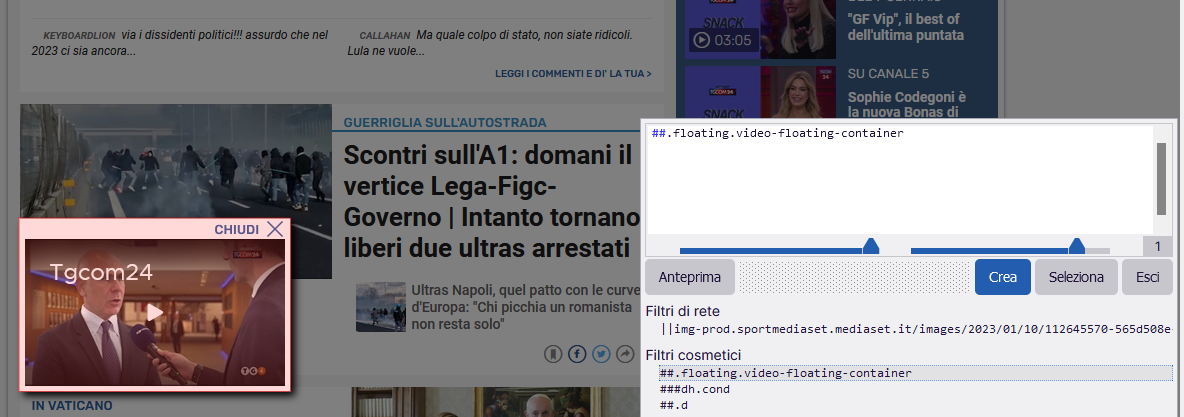This screenshot has width=1184, height=417.
Task: Adjust the right depth slider handle
Action: click(1077, 246)
